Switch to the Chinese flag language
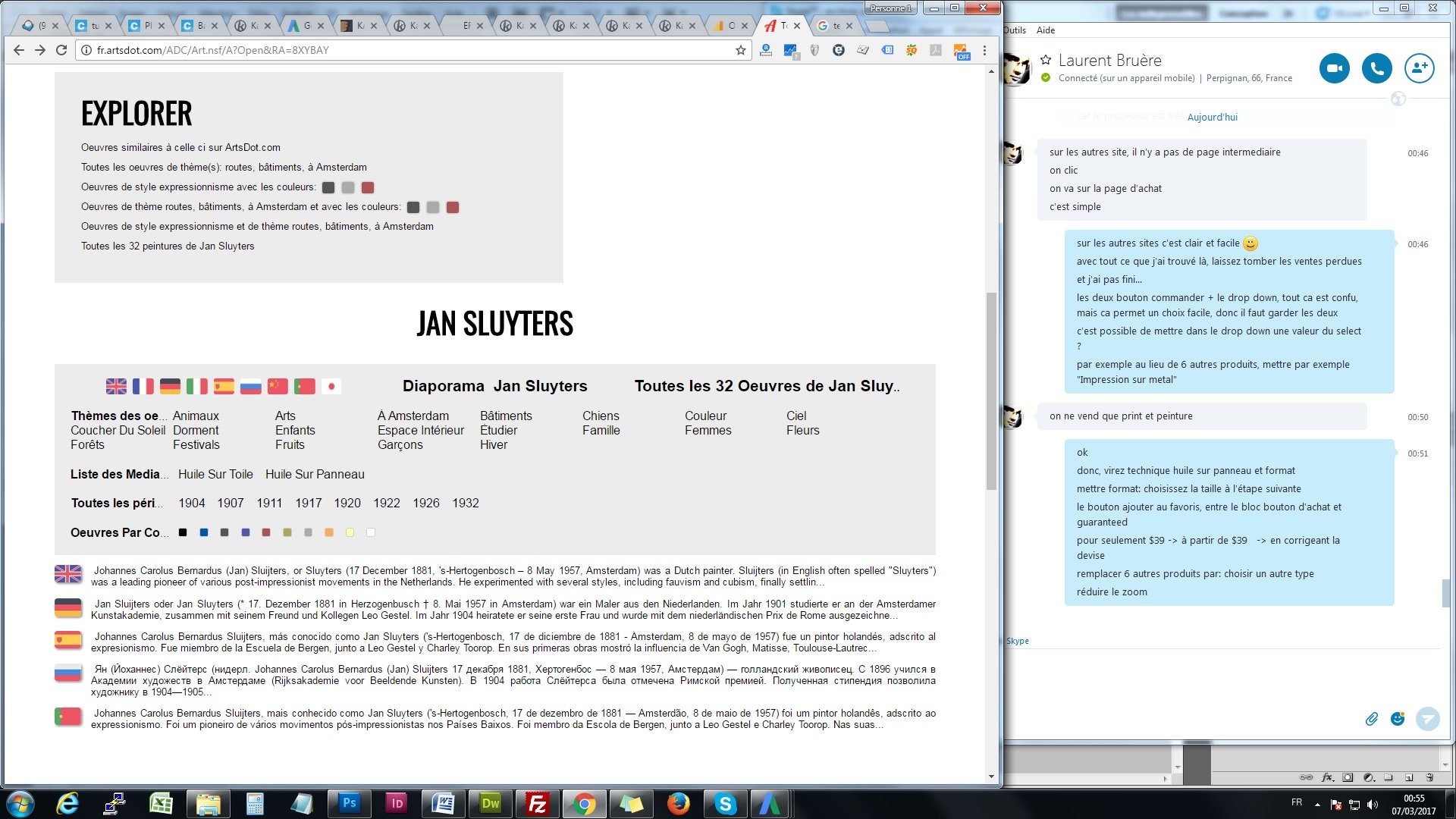This screenshot has height=819, width=1456. tap(278, 387)
